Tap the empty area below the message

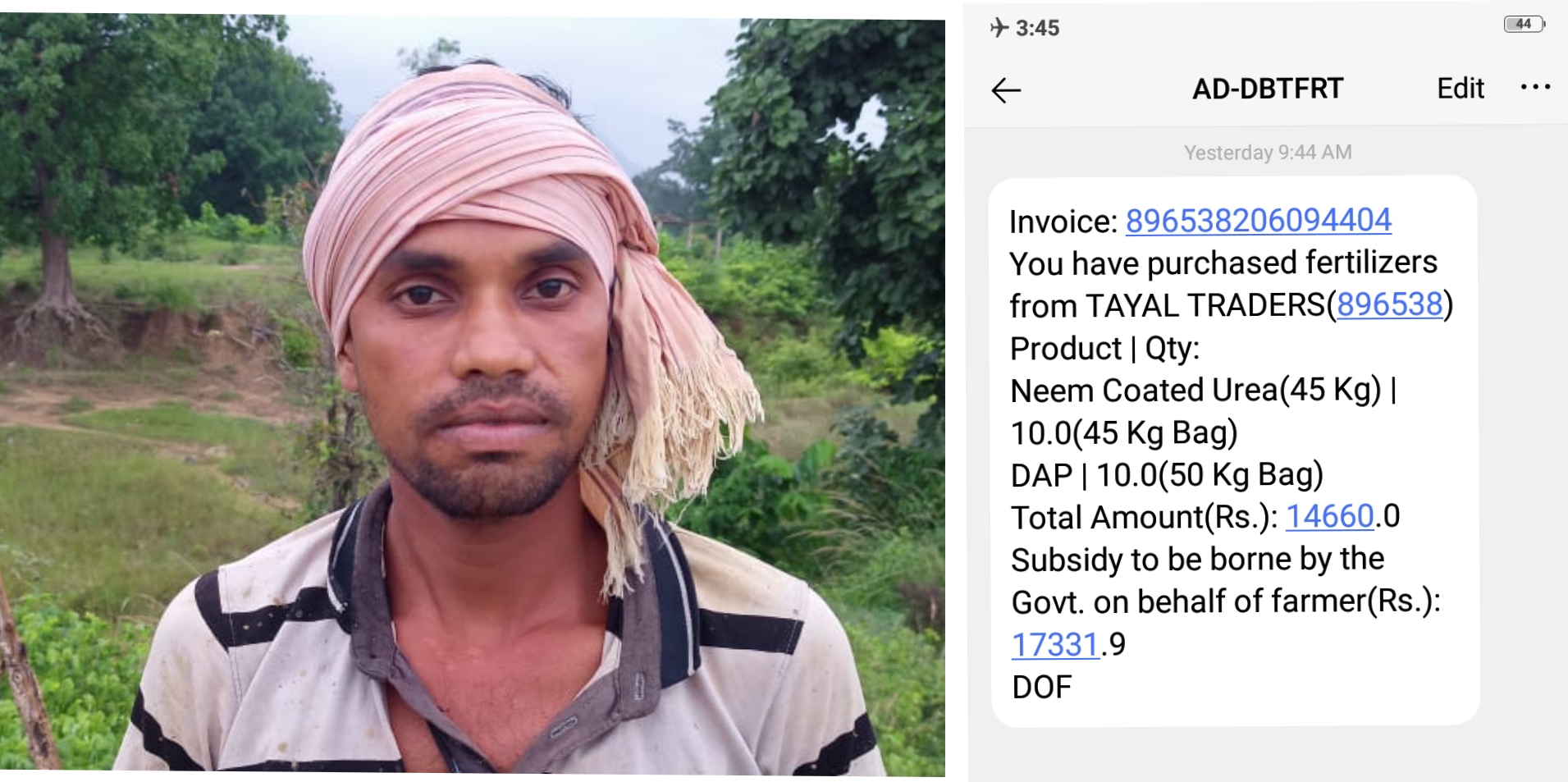coord(1268,755)
